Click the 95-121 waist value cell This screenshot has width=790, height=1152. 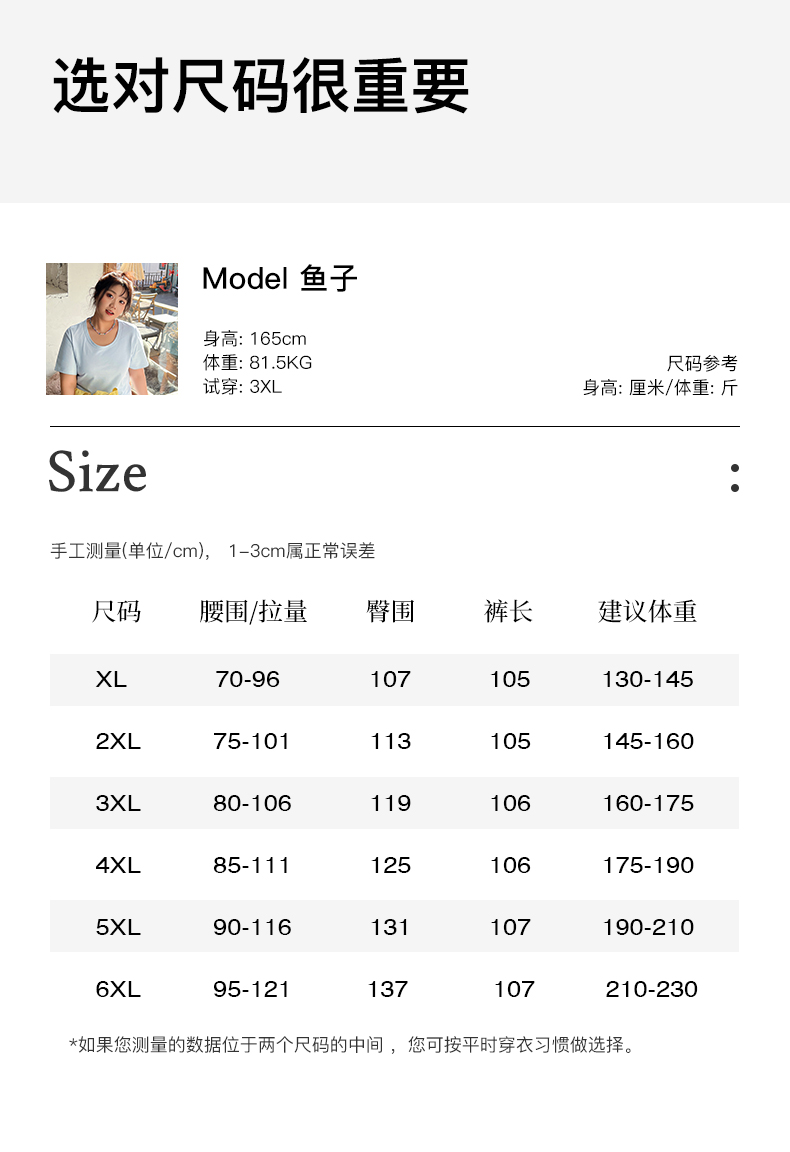(251, 990)
